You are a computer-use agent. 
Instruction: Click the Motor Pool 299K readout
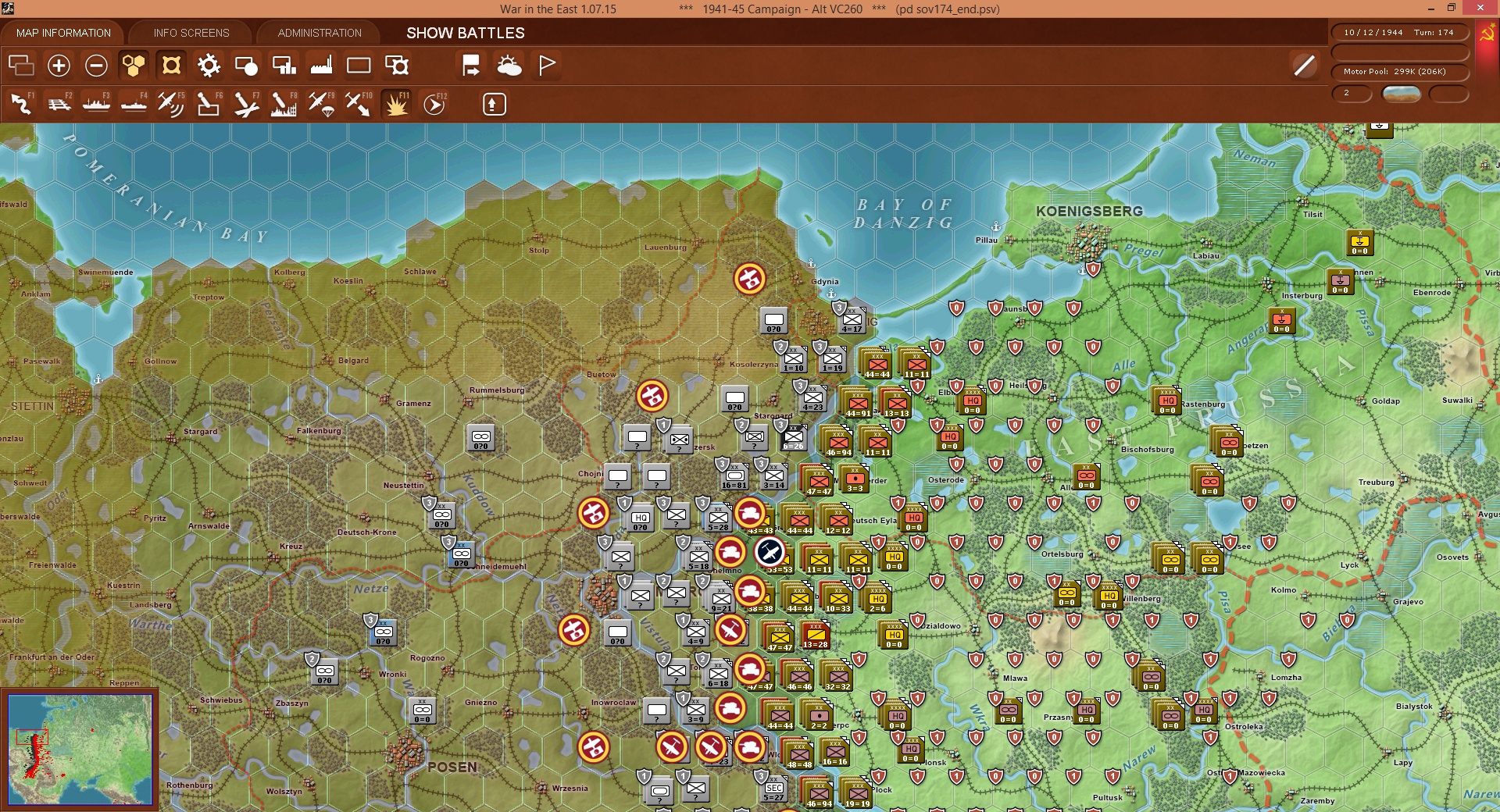1399,72
